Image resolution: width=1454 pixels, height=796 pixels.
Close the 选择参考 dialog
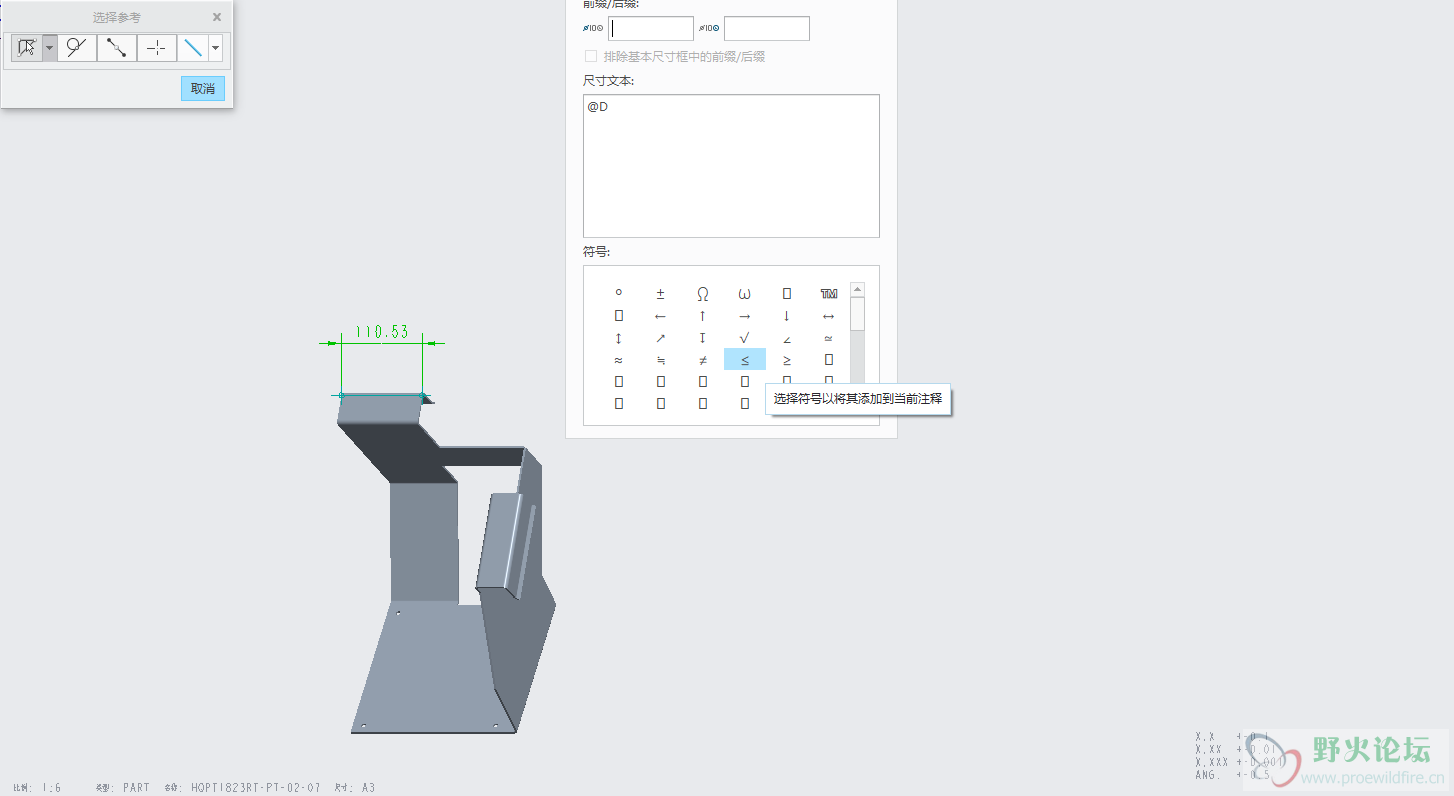pyautogui.click(x=217, y=17)
